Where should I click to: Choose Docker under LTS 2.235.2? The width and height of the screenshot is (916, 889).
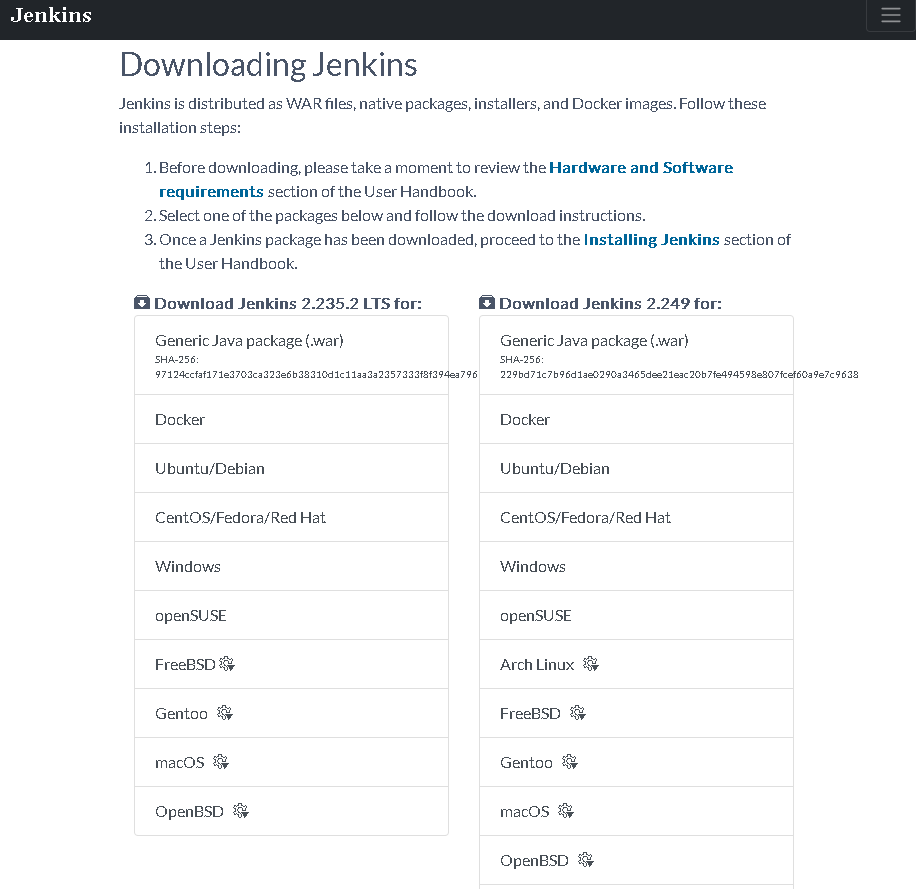(292, 419)
